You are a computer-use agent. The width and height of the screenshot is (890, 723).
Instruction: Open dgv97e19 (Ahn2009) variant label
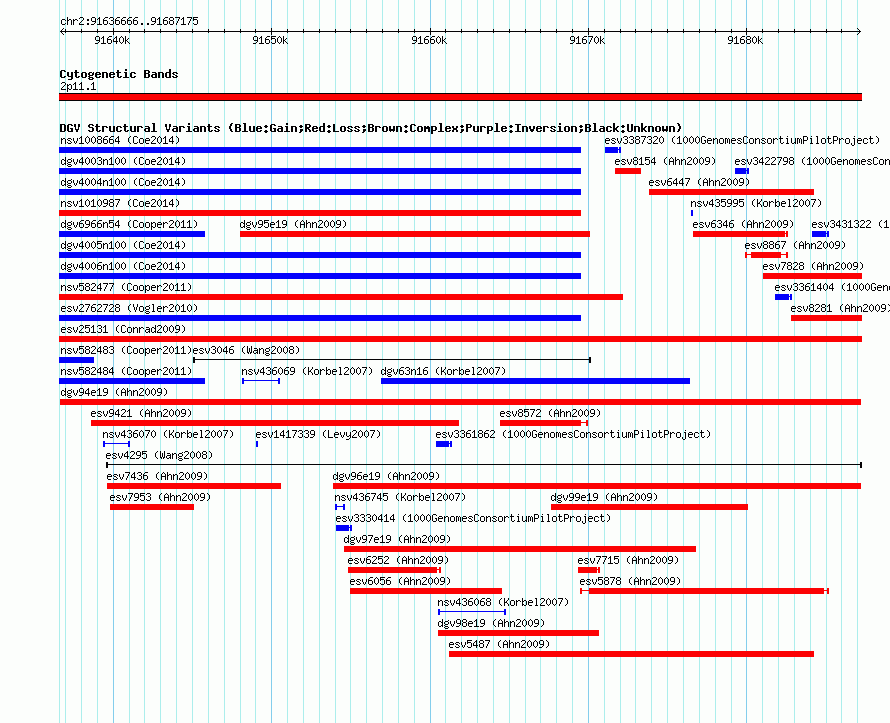(397, 539)
